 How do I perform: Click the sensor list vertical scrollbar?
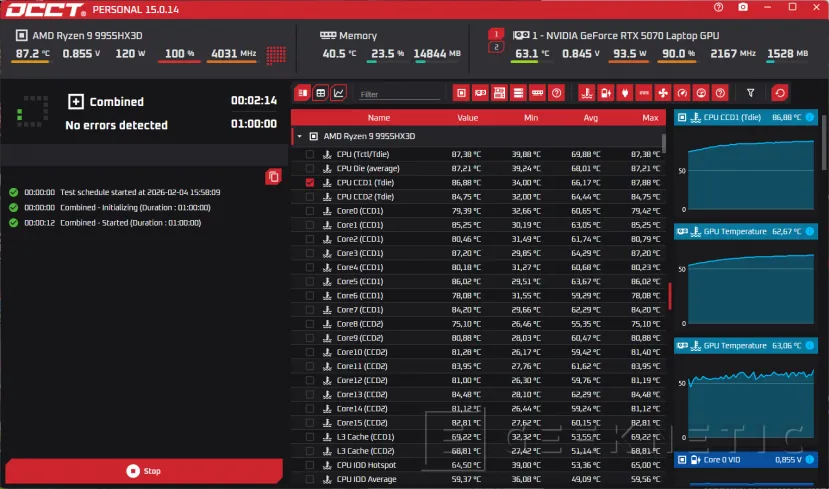(x=663, y=144)
